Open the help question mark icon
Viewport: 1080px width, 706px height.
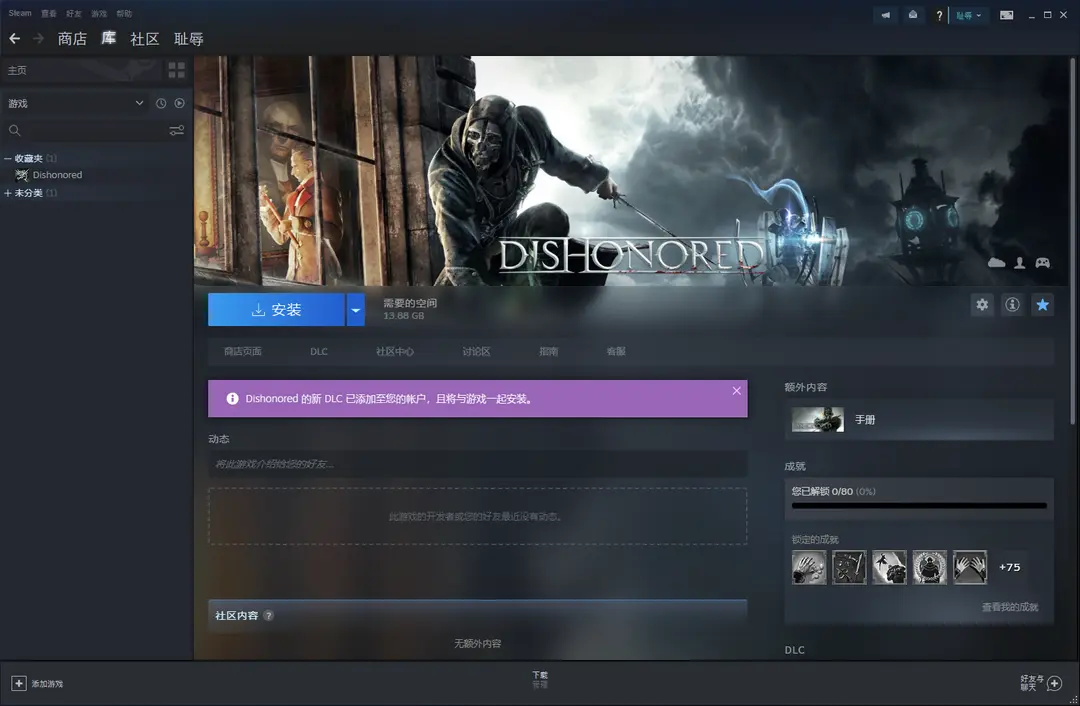(x=939, y=15)
